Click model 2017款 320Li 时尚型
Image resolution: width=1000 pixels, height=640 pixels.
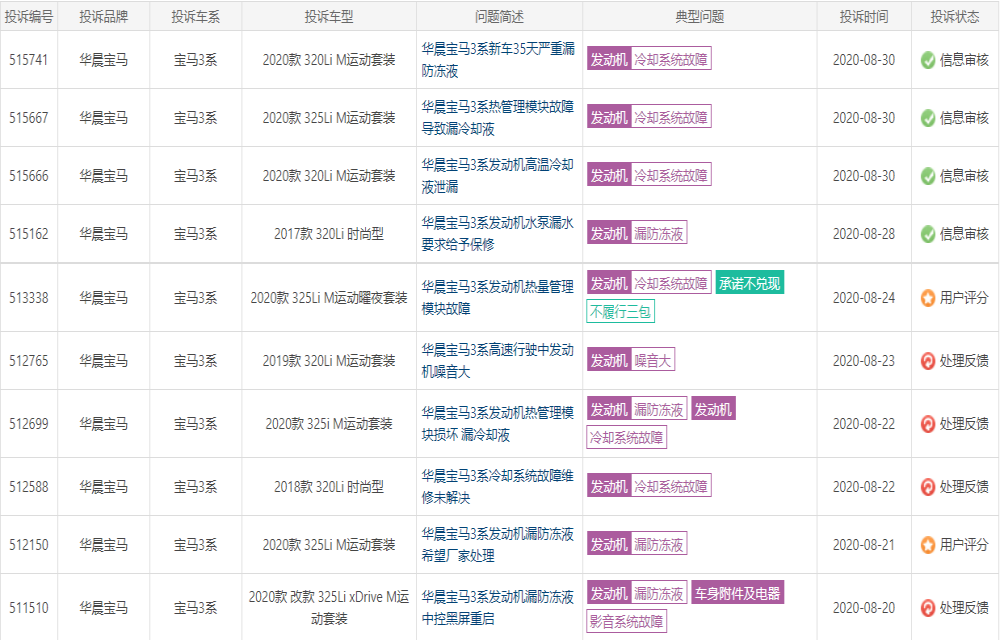click(328, 234)
